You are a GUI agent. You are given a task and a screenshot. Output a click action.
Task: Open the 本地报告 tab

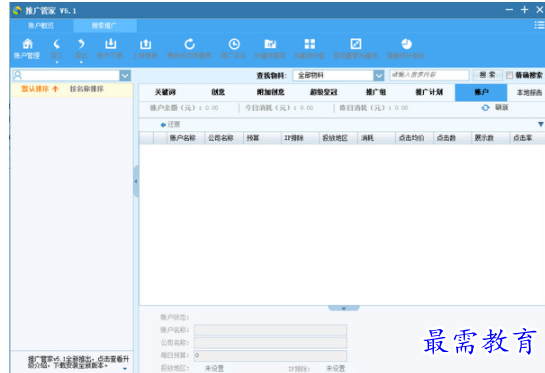(x=529, y=92)
